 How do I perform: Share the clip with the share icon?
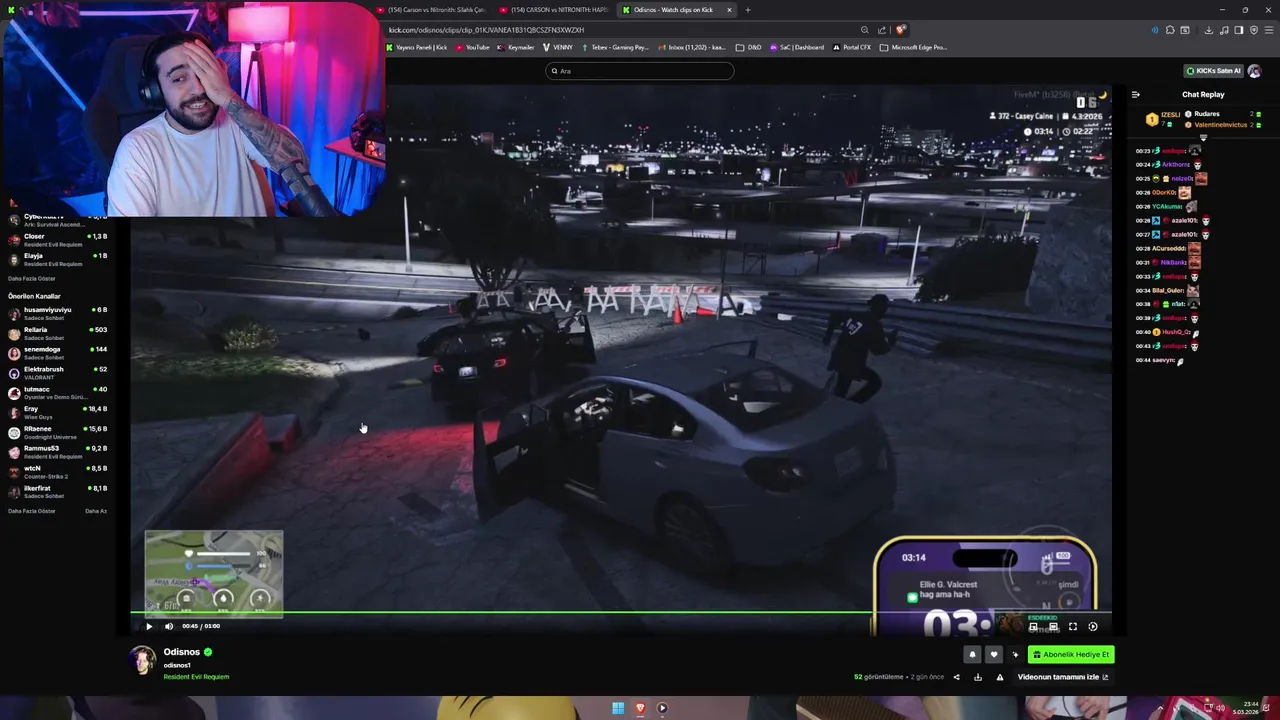tap(956, 677)
